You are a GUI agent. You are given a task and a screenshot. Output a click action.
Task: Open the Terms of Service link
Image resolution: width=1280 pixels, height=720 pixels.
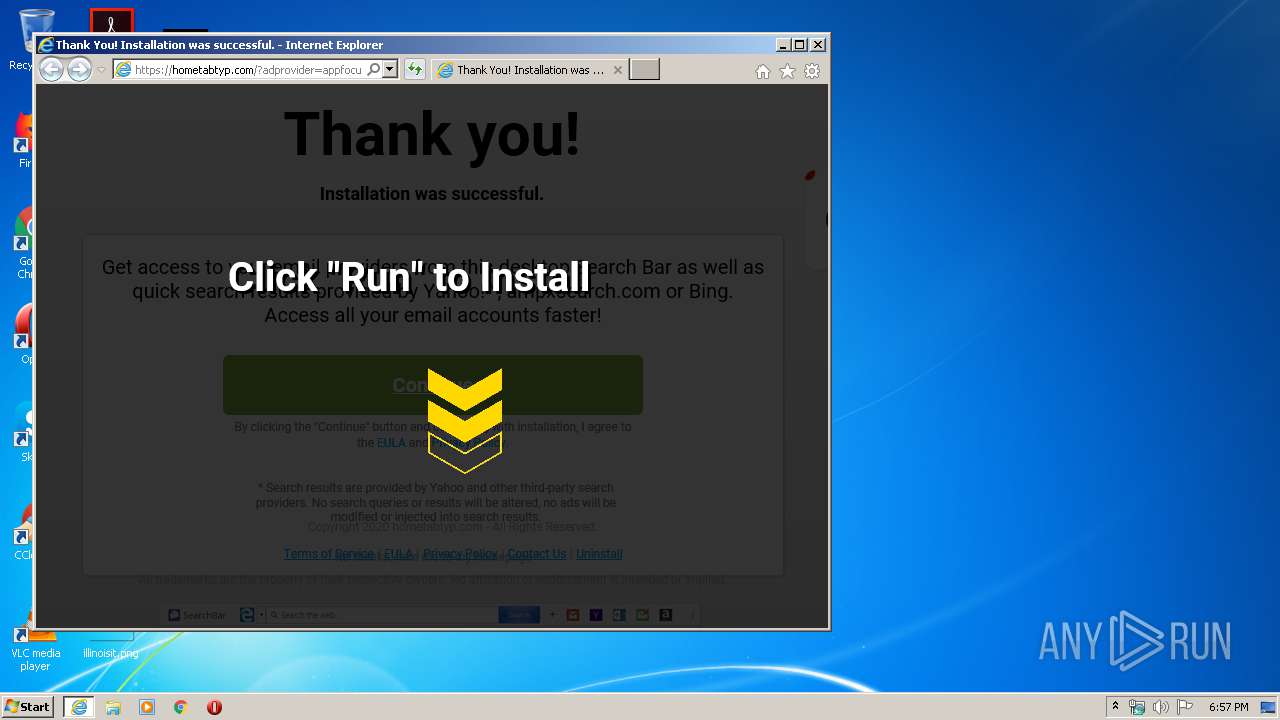(329, 554)
